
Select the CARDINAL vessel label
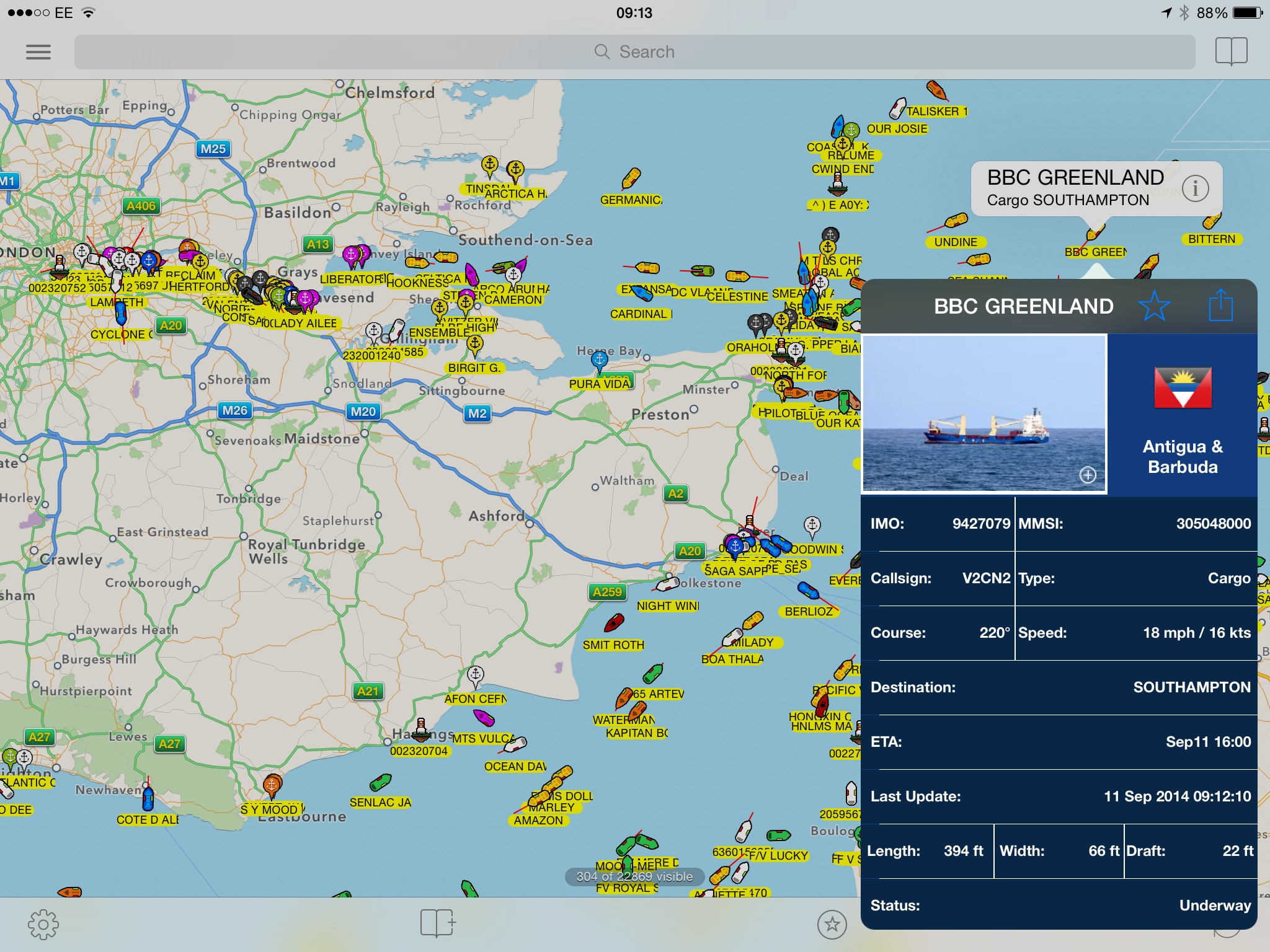[x=641, y=314]
